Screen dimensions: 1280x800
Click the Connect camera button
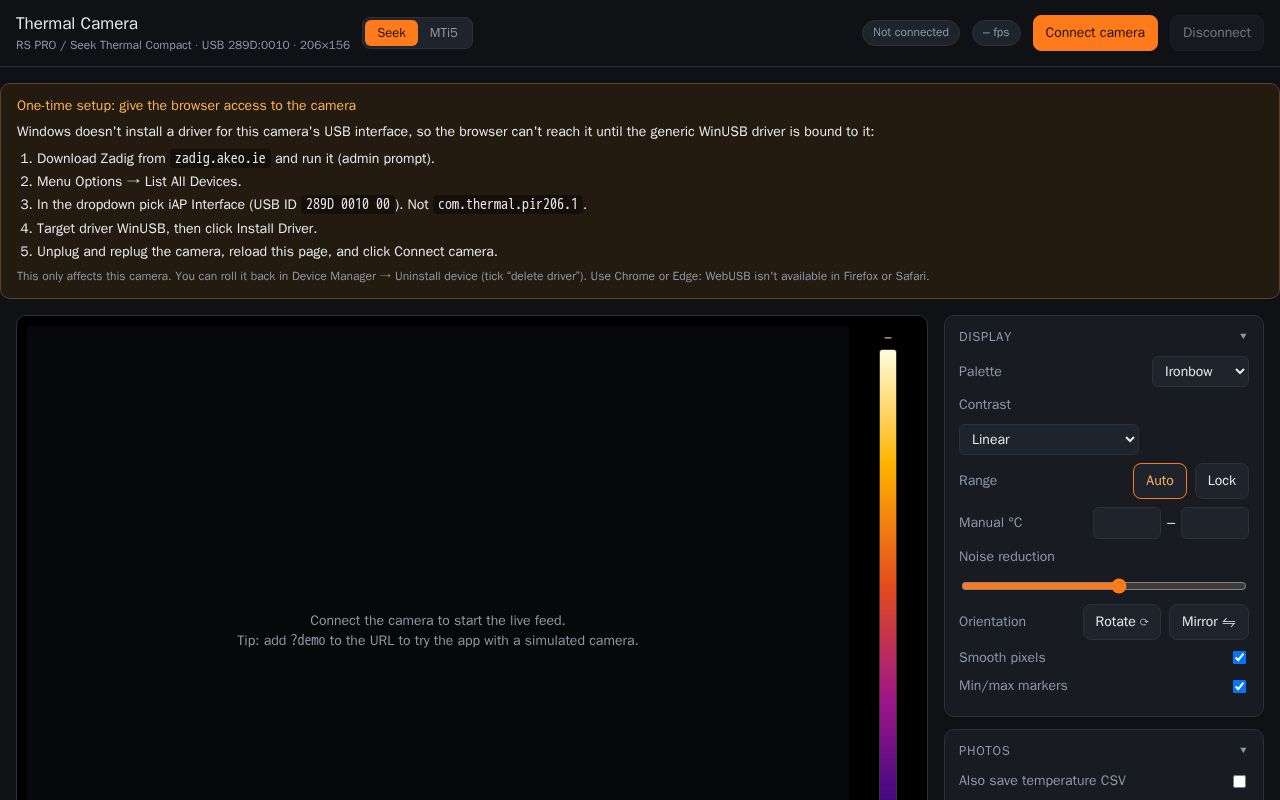[x=1095, y=33]
